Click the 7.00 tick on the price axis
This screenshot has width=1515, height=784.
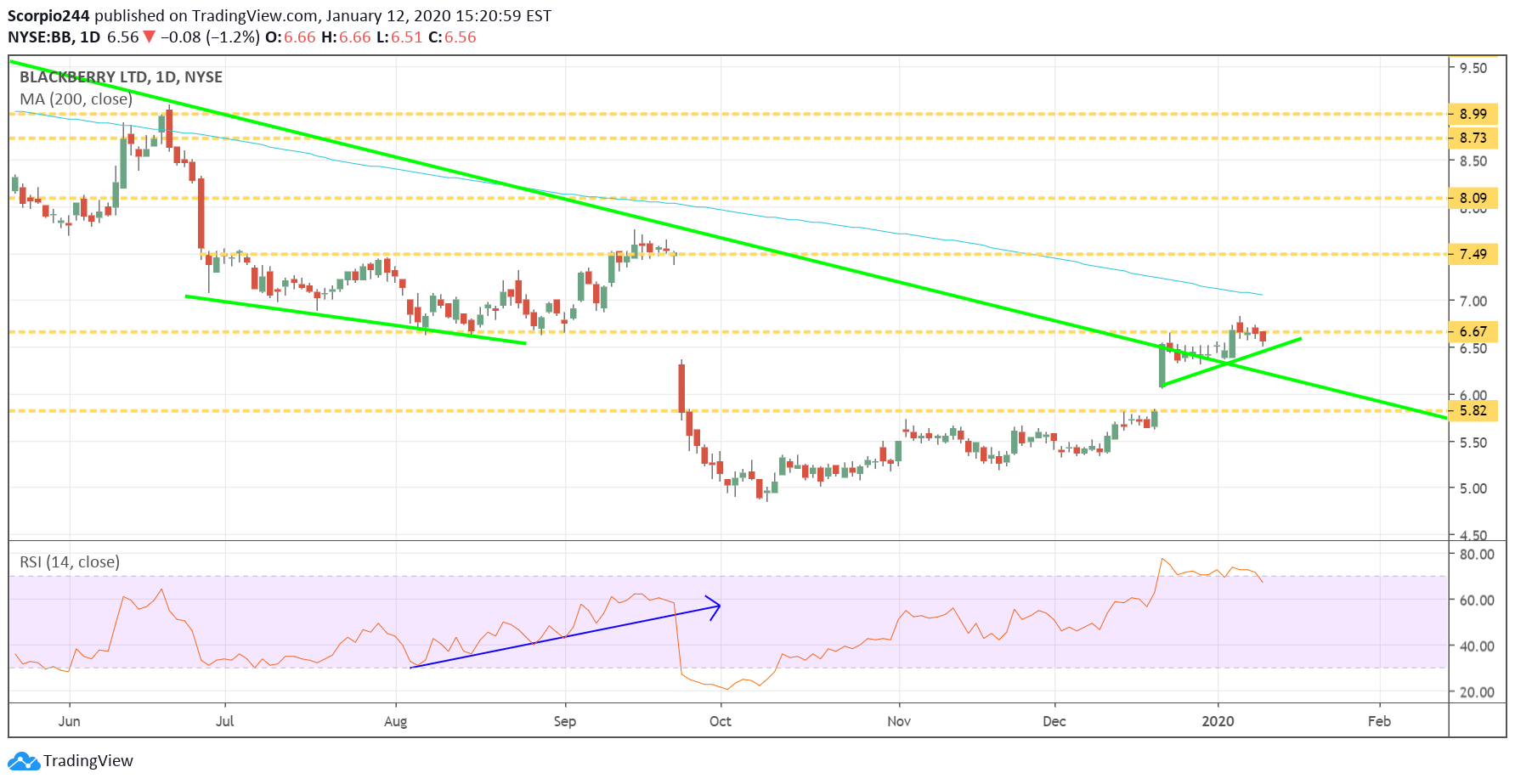(1473, 302)
